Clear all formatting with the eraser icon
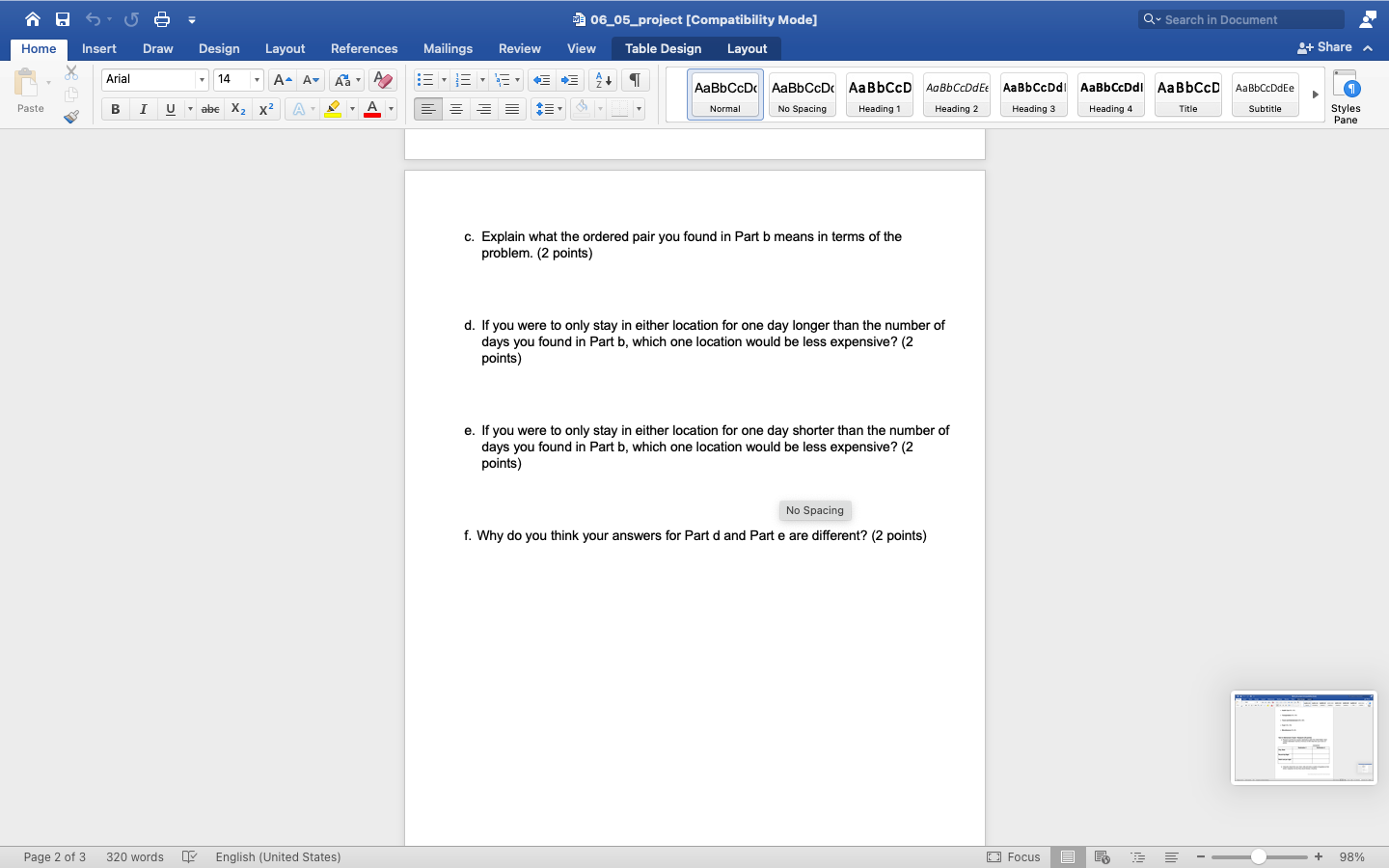This screenshot has height=868, width=1389. tap(383, 80)
